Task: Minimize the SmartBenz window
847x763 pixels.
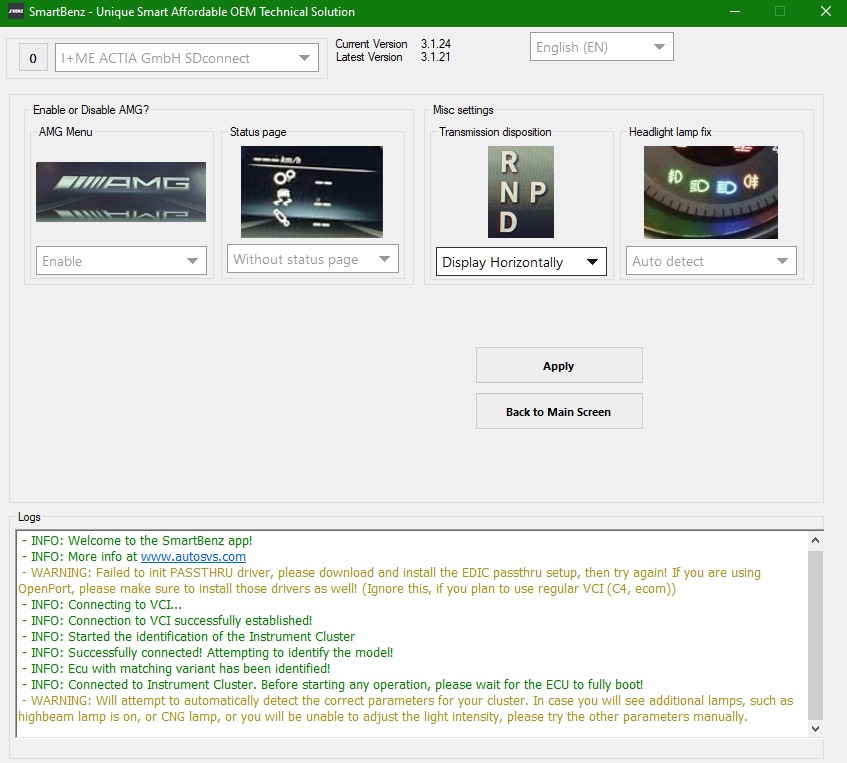Action: (735, 11)
